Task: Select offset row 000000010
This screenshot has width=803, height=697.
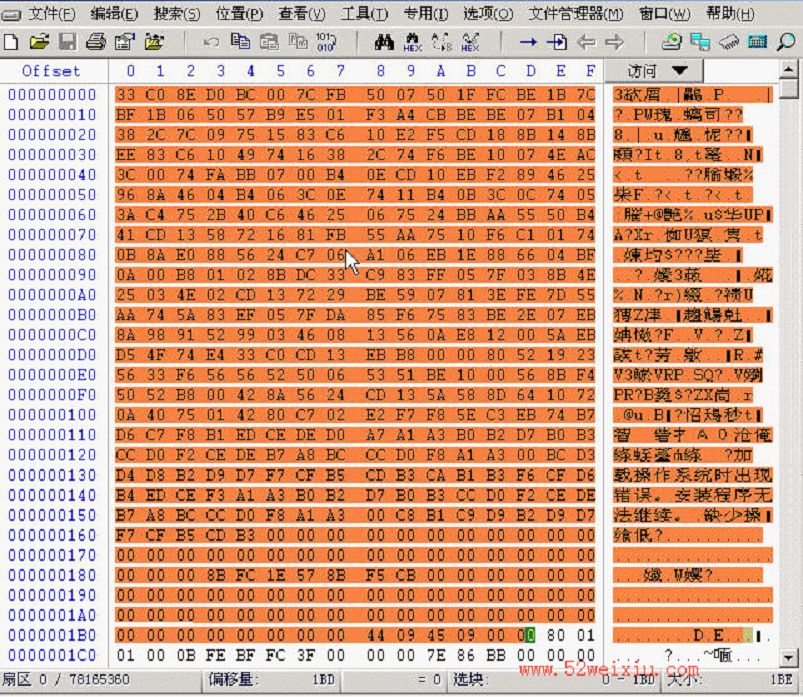Action: pos(52,114)
